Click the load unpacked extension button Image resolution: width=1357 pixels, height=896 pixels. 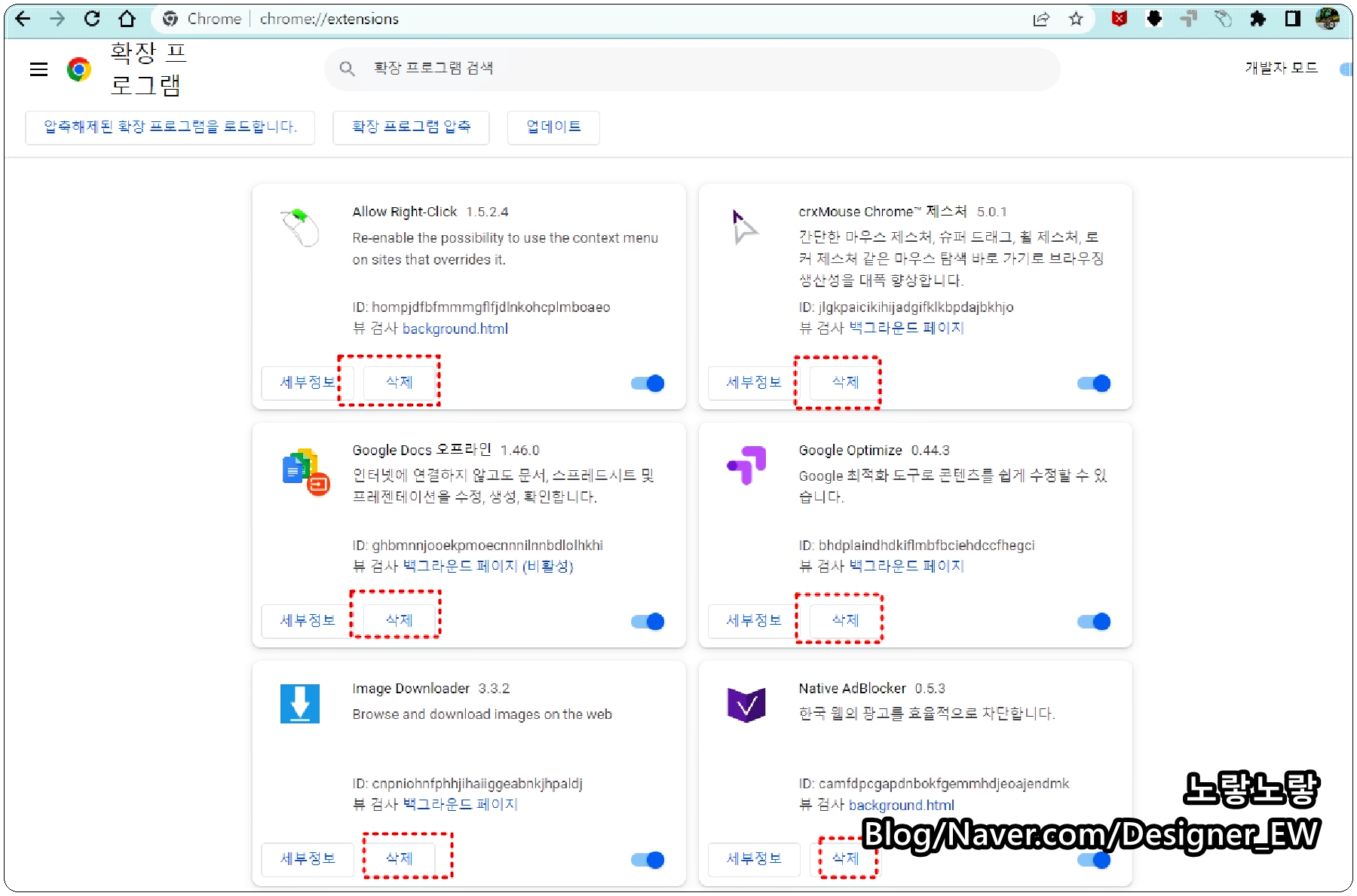[170, 127]
